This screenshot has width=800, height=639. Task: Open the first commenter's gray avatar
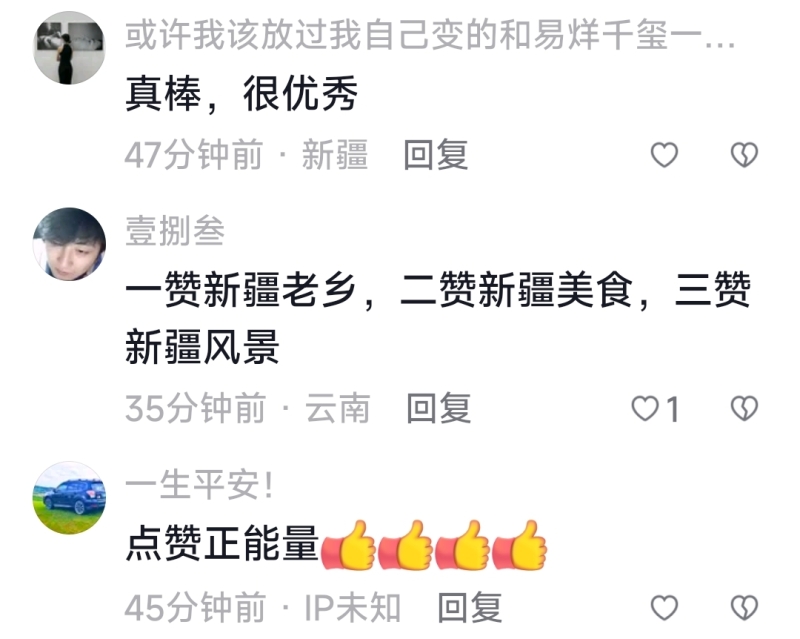pyautogui.click(x=69, y=47)
